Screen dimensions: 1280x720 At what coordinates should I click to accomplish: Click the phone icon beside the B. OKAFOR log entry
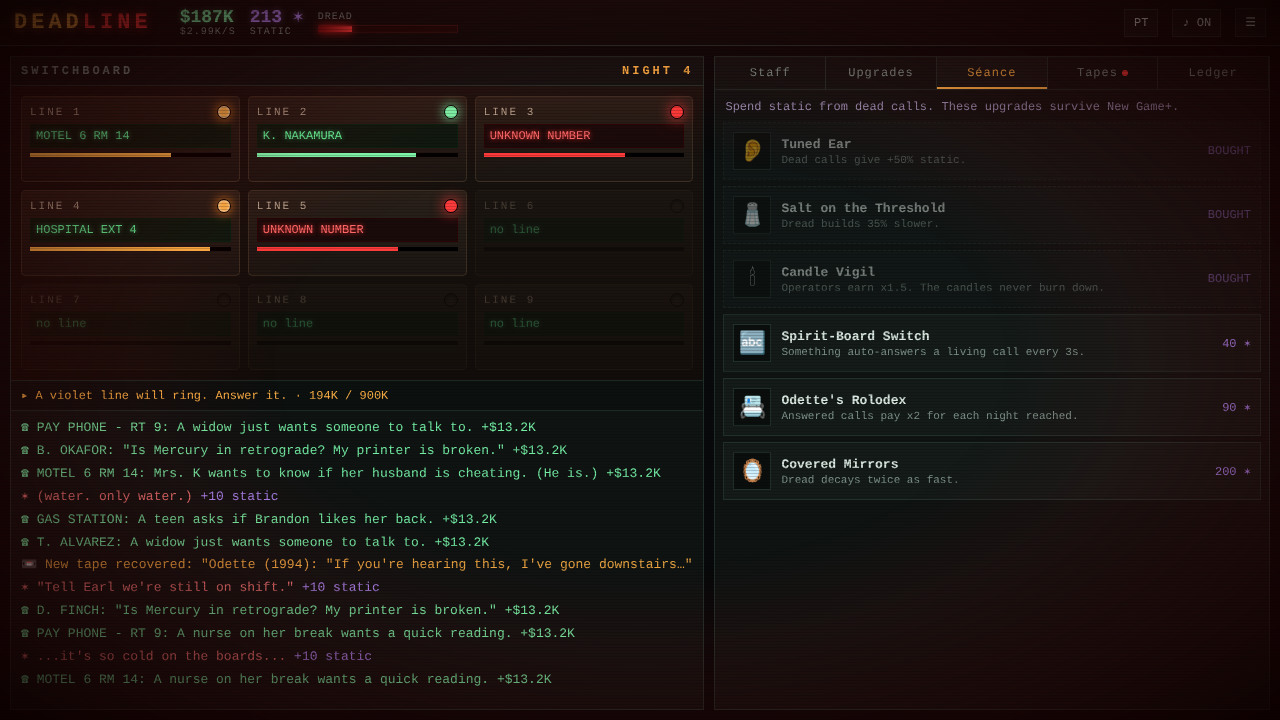pos(25,451)
